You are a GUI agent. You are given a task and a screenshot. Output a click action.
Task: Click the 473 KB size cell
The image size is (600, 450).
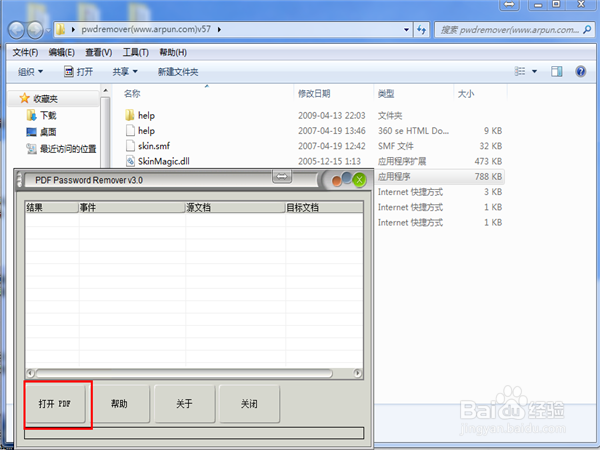[488, 161]
